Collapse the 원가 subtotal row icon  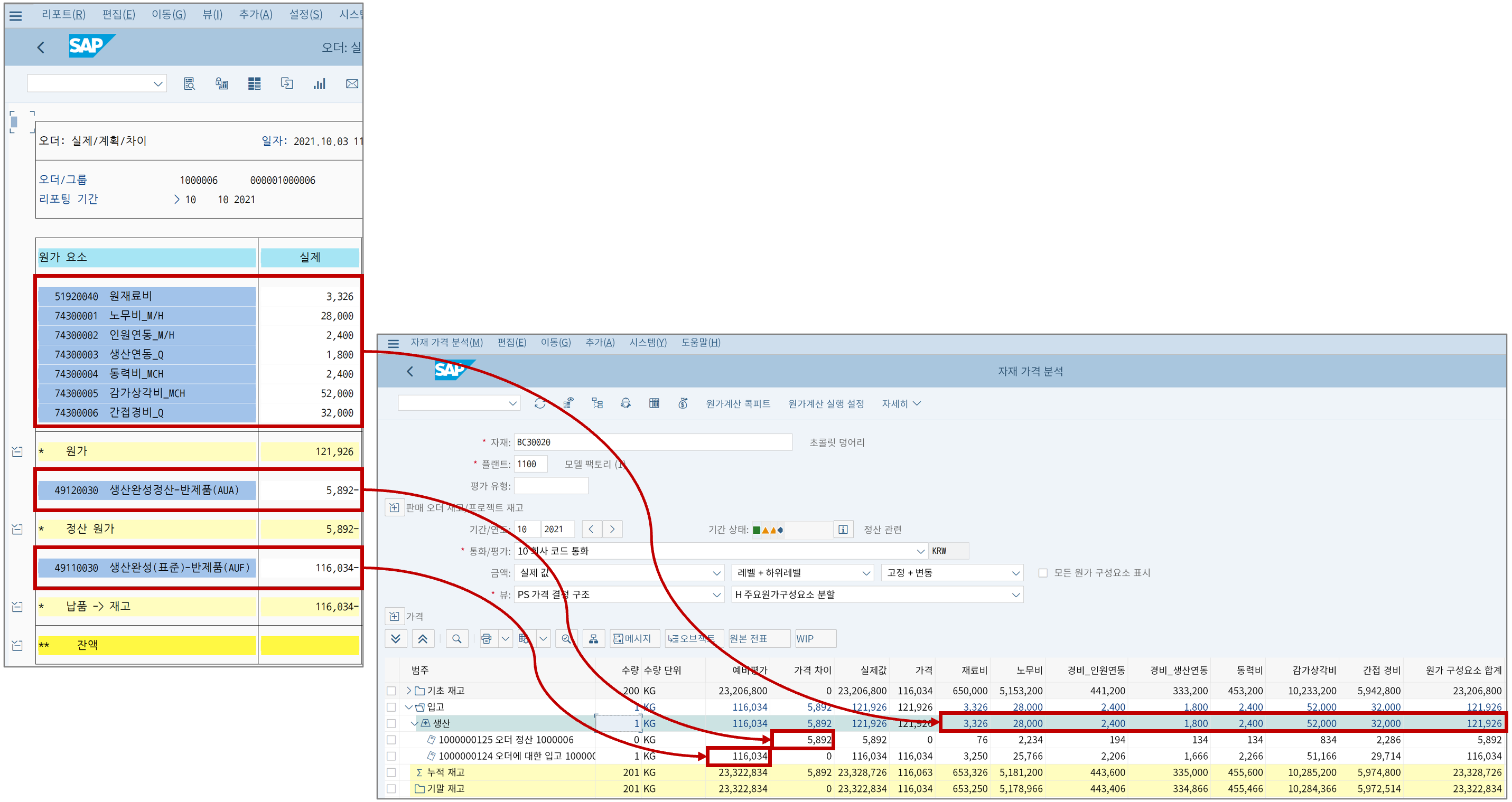17,451
